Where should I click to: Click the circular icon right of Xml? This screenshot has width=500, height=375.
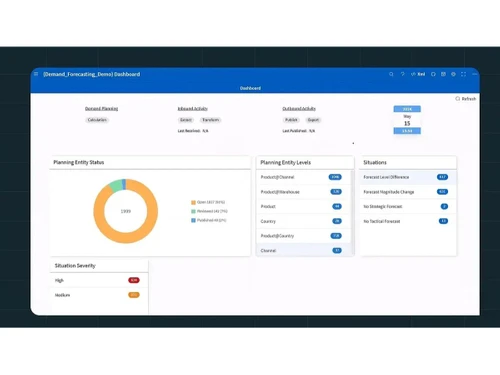pyautogui.click(x=433, y=74)
